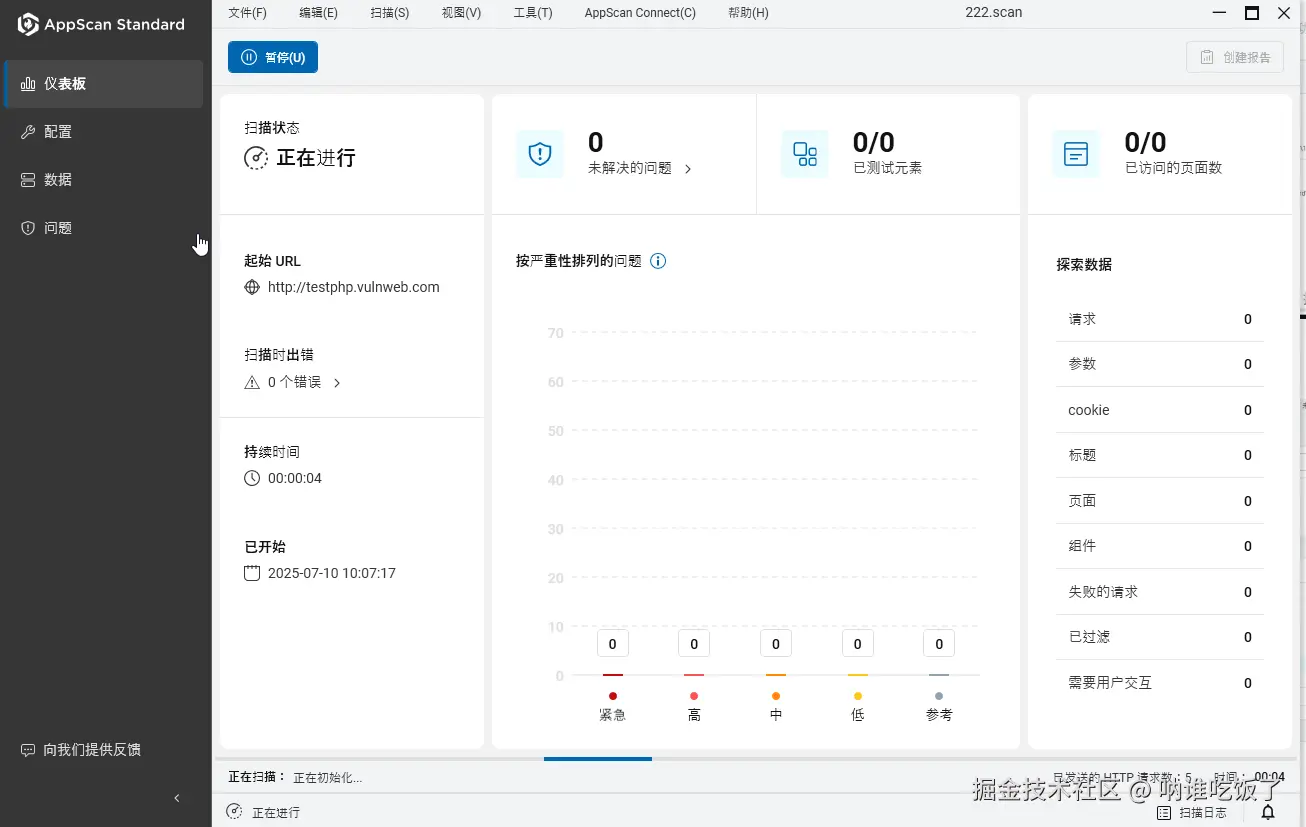Open the 问题 issues sidebar item
1306x827 pixels.
click(x=104, y=228)
